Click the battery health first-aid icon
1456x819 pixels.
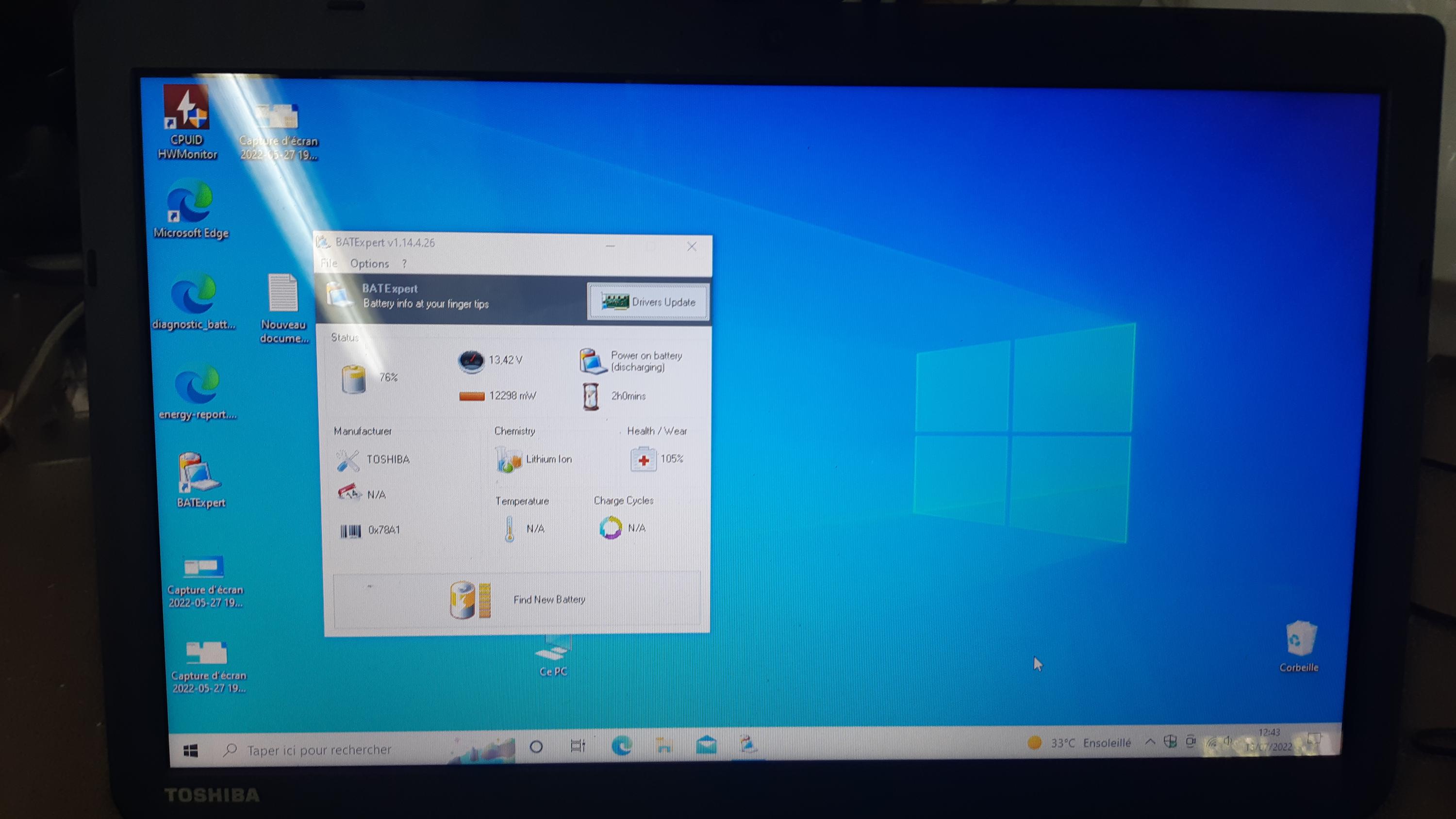pos(643,459)
